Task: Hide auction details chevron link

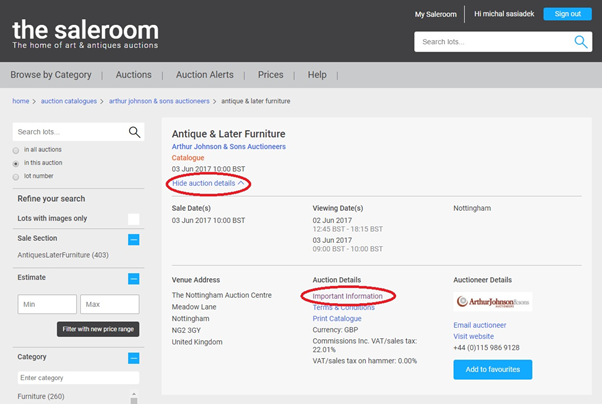Action: (208, 183)
